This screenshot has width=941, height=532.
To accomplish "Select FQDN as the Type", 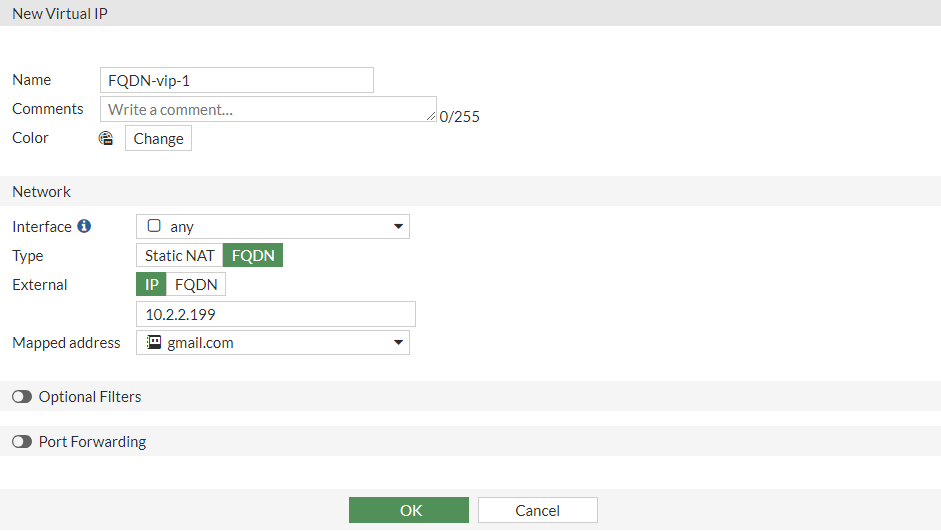I will 253,256.
